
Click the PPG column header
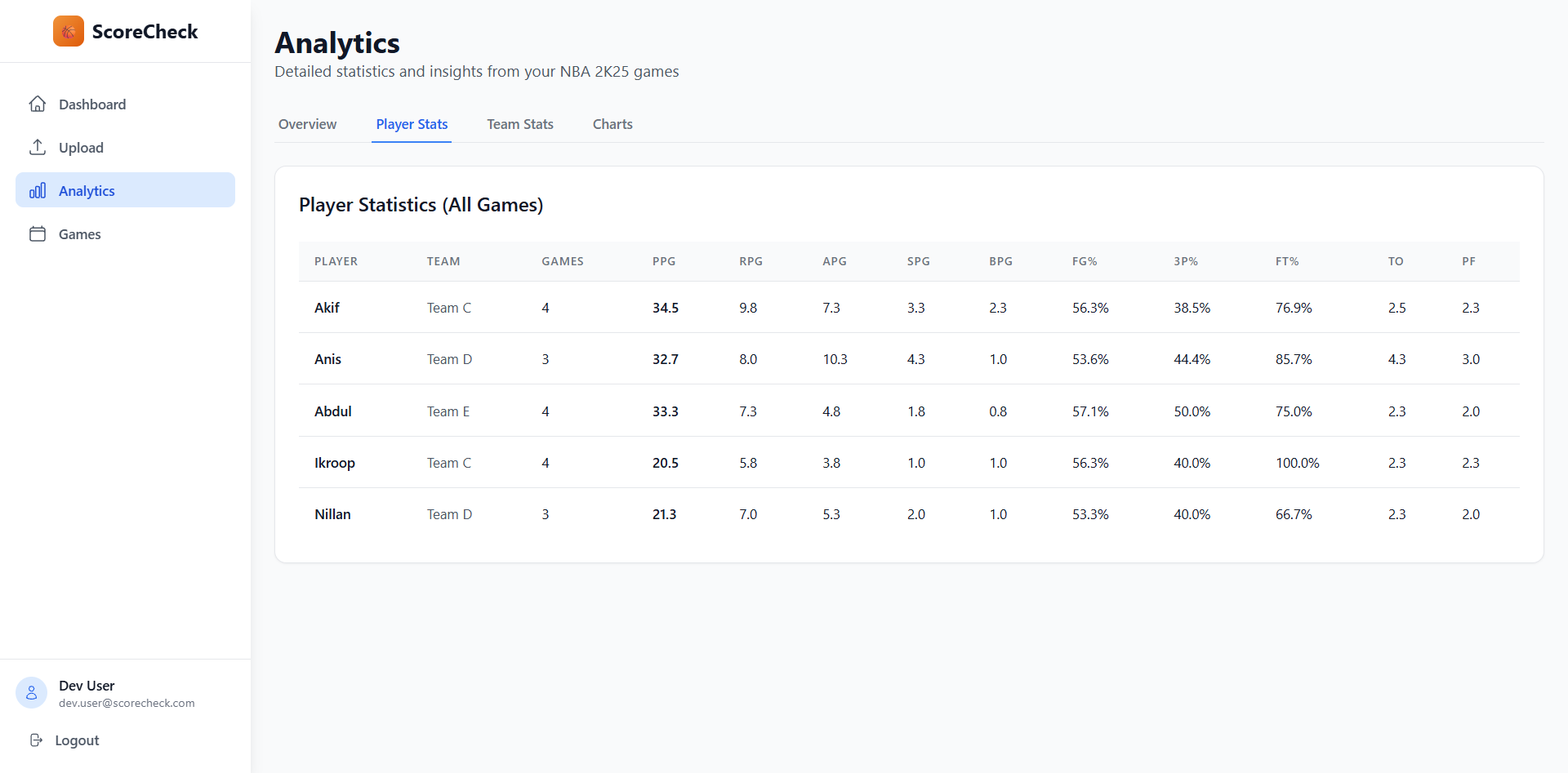click(664, 261)
